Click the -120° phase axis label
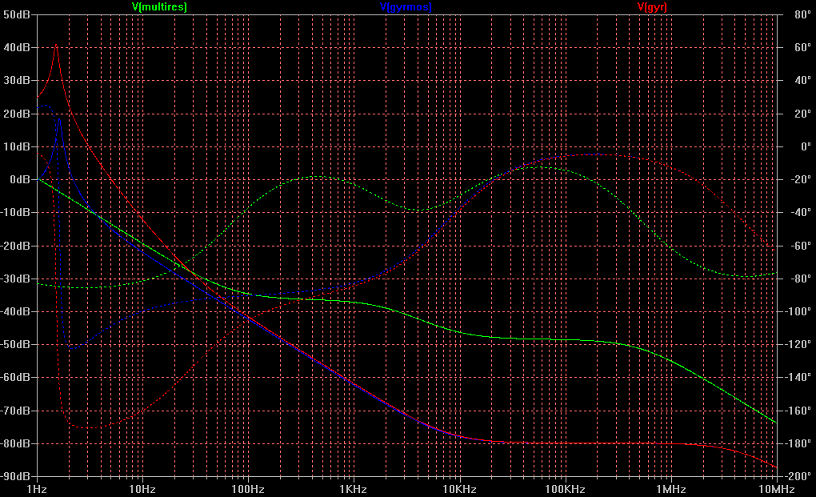 pos(798,345)
